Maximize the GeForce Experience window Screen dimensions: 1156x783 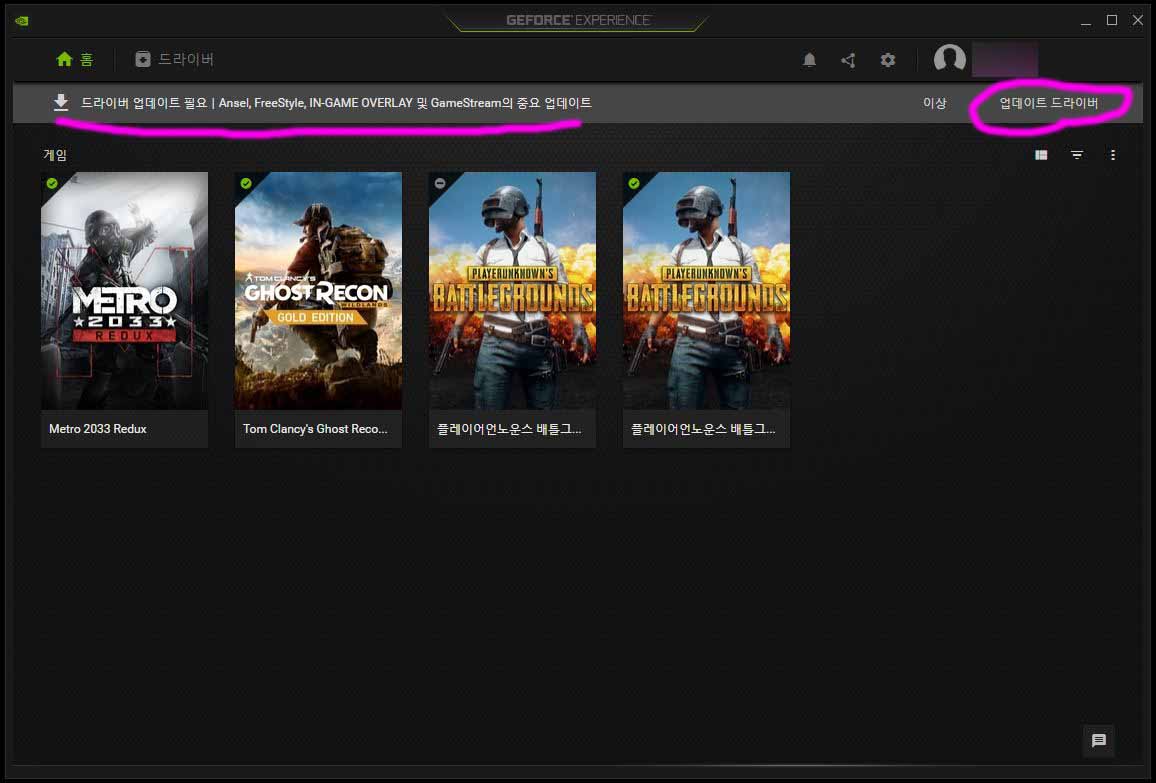[x=1112, y=21]
